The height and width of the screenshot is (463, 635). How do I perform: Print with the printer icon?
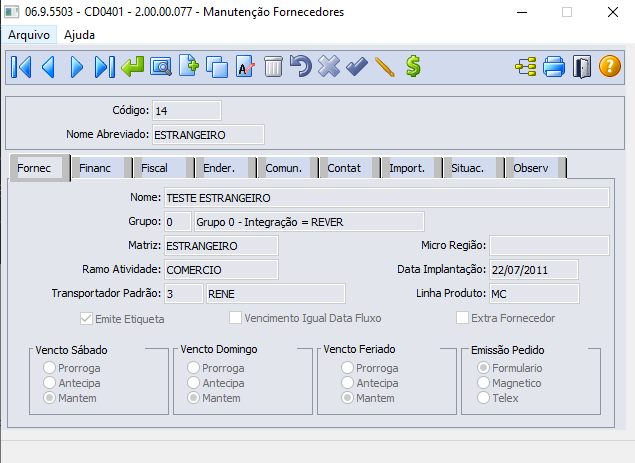[x=554, y=67]
